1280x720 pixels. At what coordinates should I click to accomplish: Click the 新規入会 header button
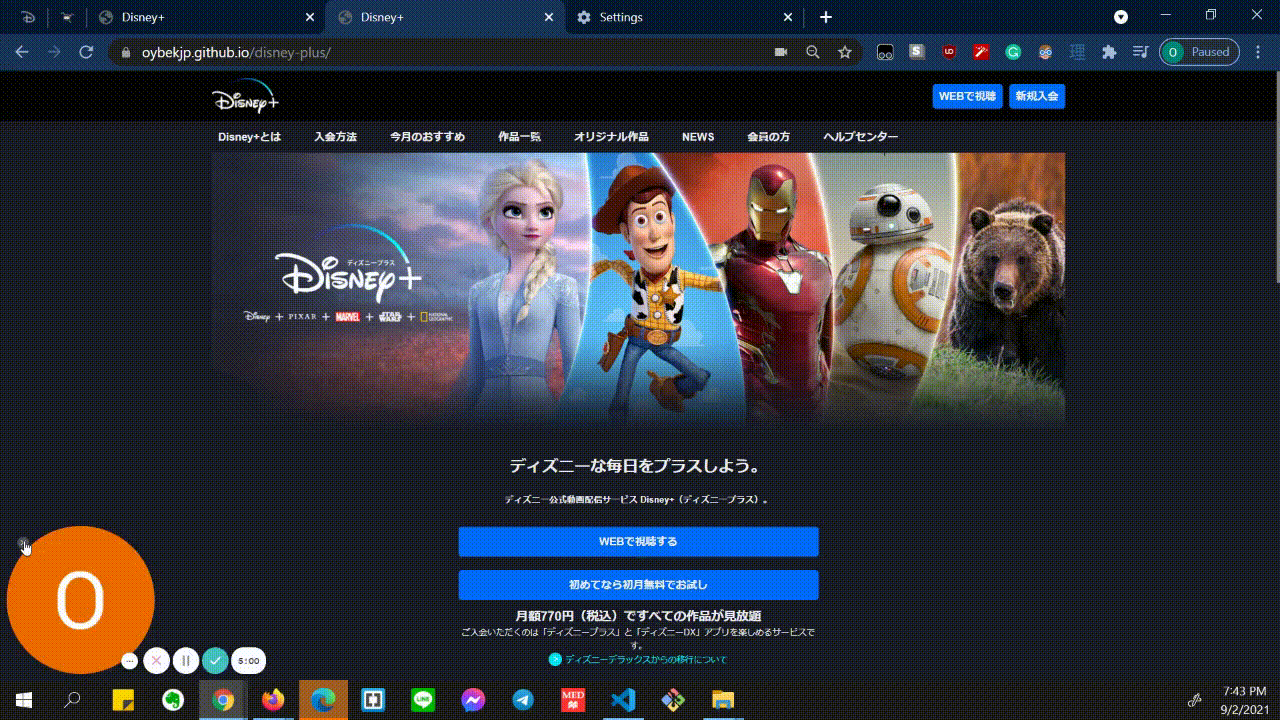[1037, 96]
